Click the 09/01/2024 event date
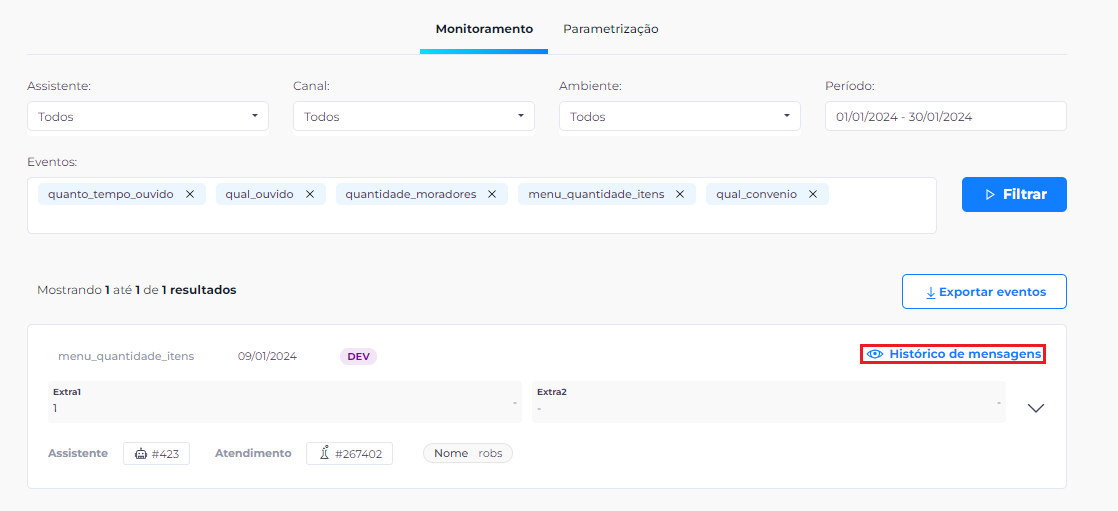 pos(267,356)
